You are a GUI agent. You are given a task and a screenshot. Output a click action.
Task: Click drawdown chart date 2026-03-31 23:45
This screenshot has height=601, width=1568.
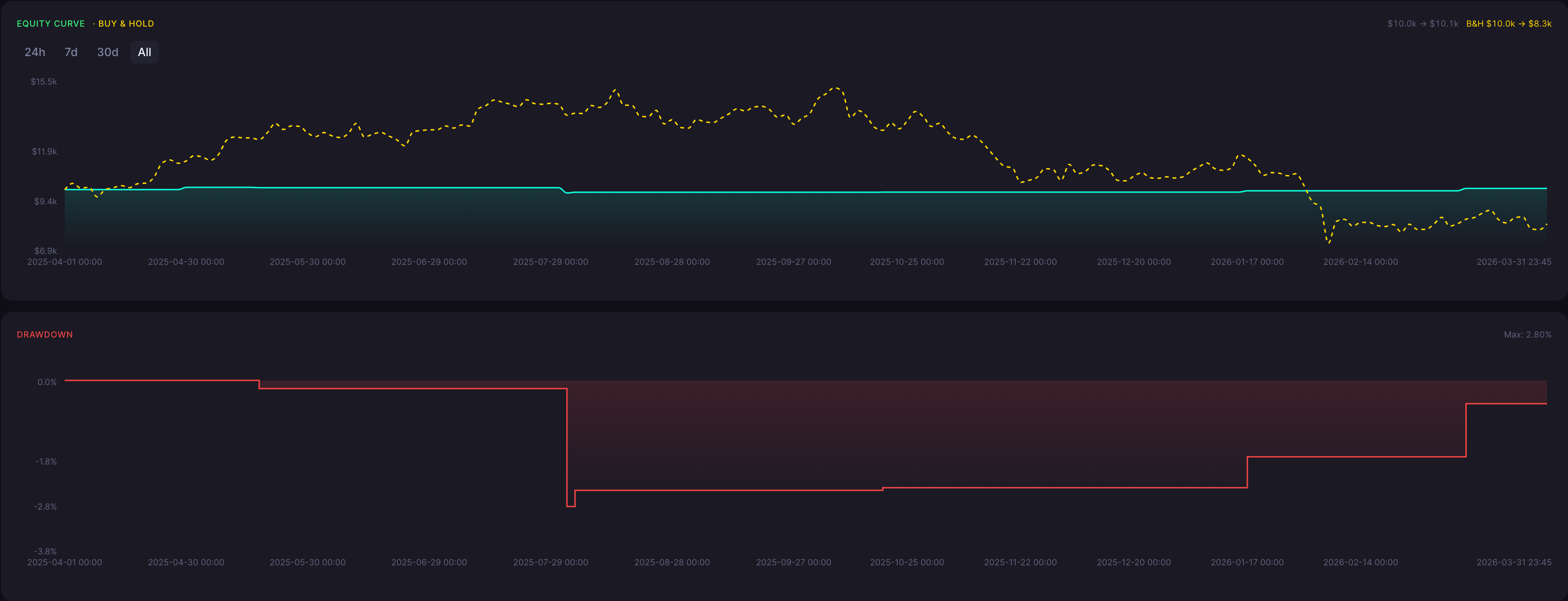coord(1514,562)
